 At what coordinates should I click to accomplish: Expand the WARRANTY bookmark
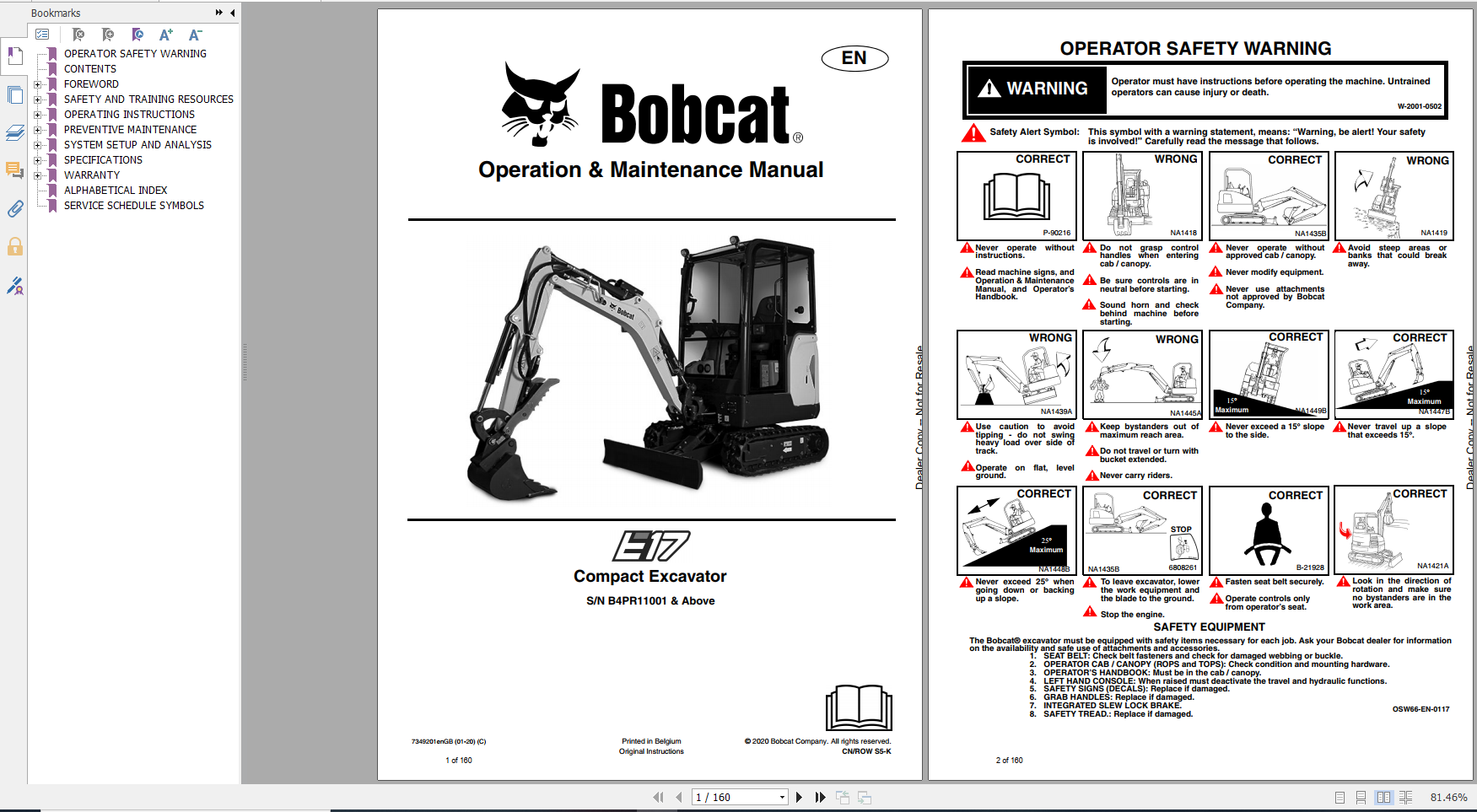[37, 175]
